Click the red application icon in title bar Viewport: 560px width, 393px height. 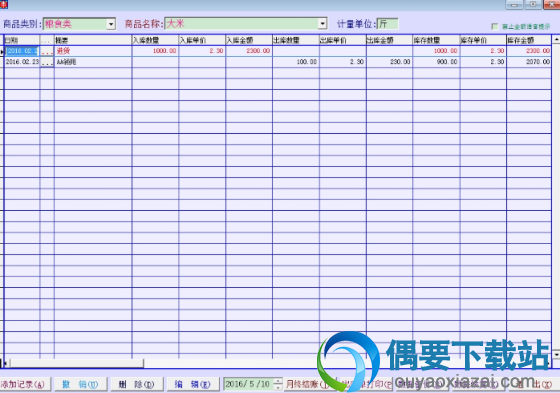(x=4, y=4)
